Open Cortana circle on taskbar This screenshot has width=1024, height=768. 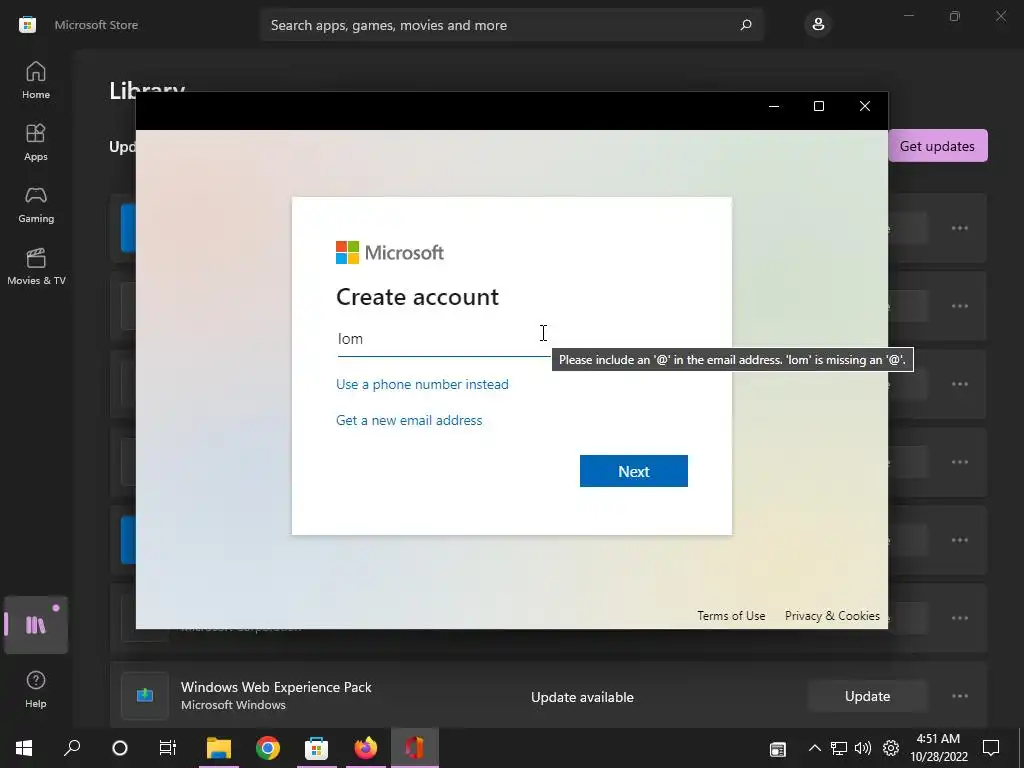[x=120, y=748]
